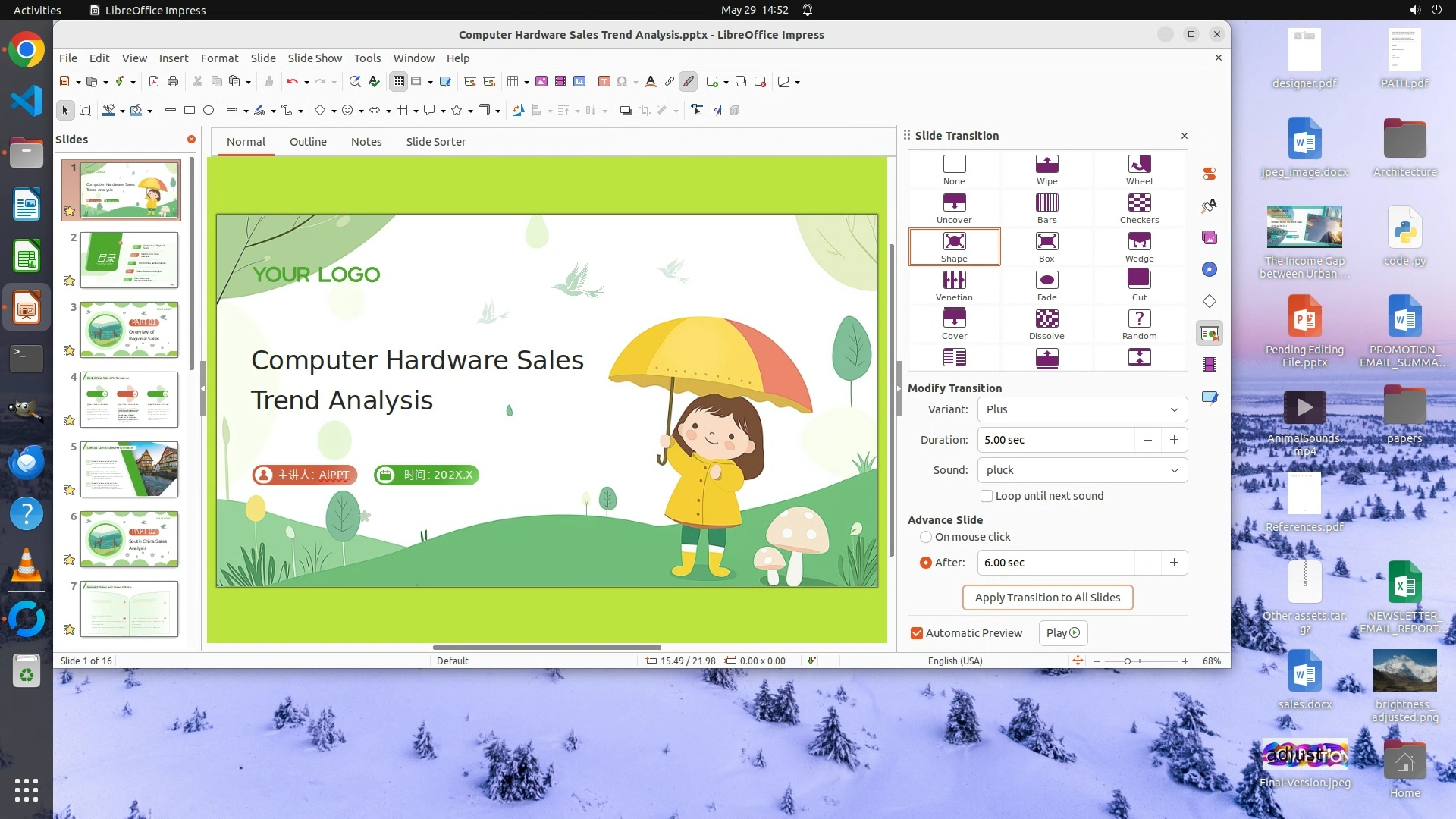Open the Variant dropdown showing Plus
The image size is (1456, 819).
(x=1082, y=409)
